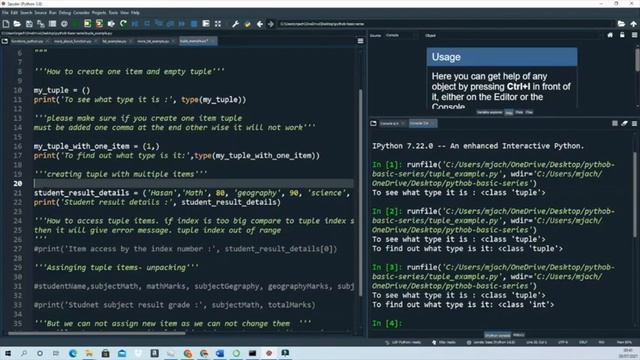Screen dimensions: 640x360
Task: Open the editor pane options menu
Action: point(360,41)
